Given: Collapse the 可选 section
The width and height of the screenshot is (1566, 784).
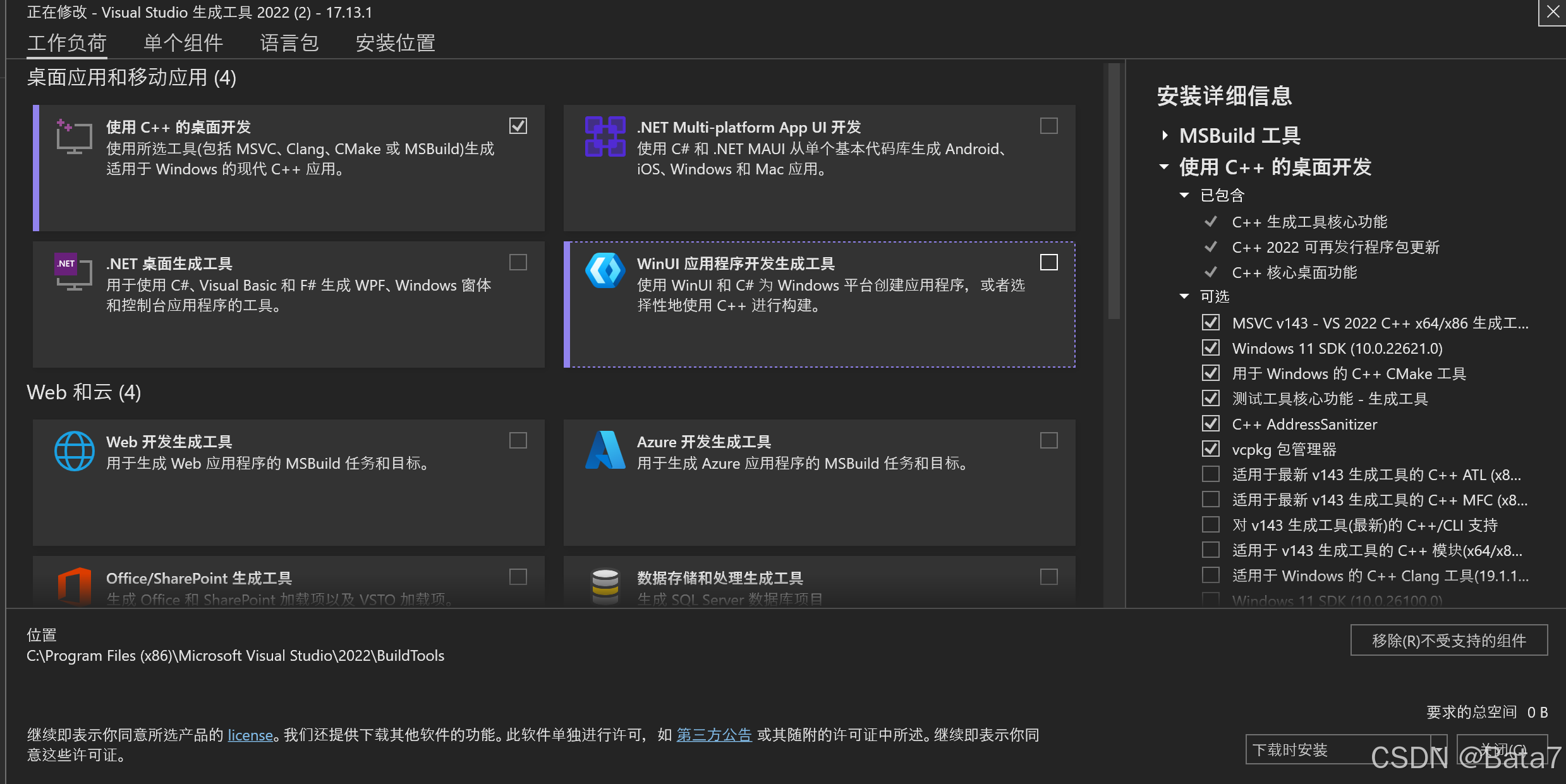Looking at the screenshot, I should click(1184, 296).
